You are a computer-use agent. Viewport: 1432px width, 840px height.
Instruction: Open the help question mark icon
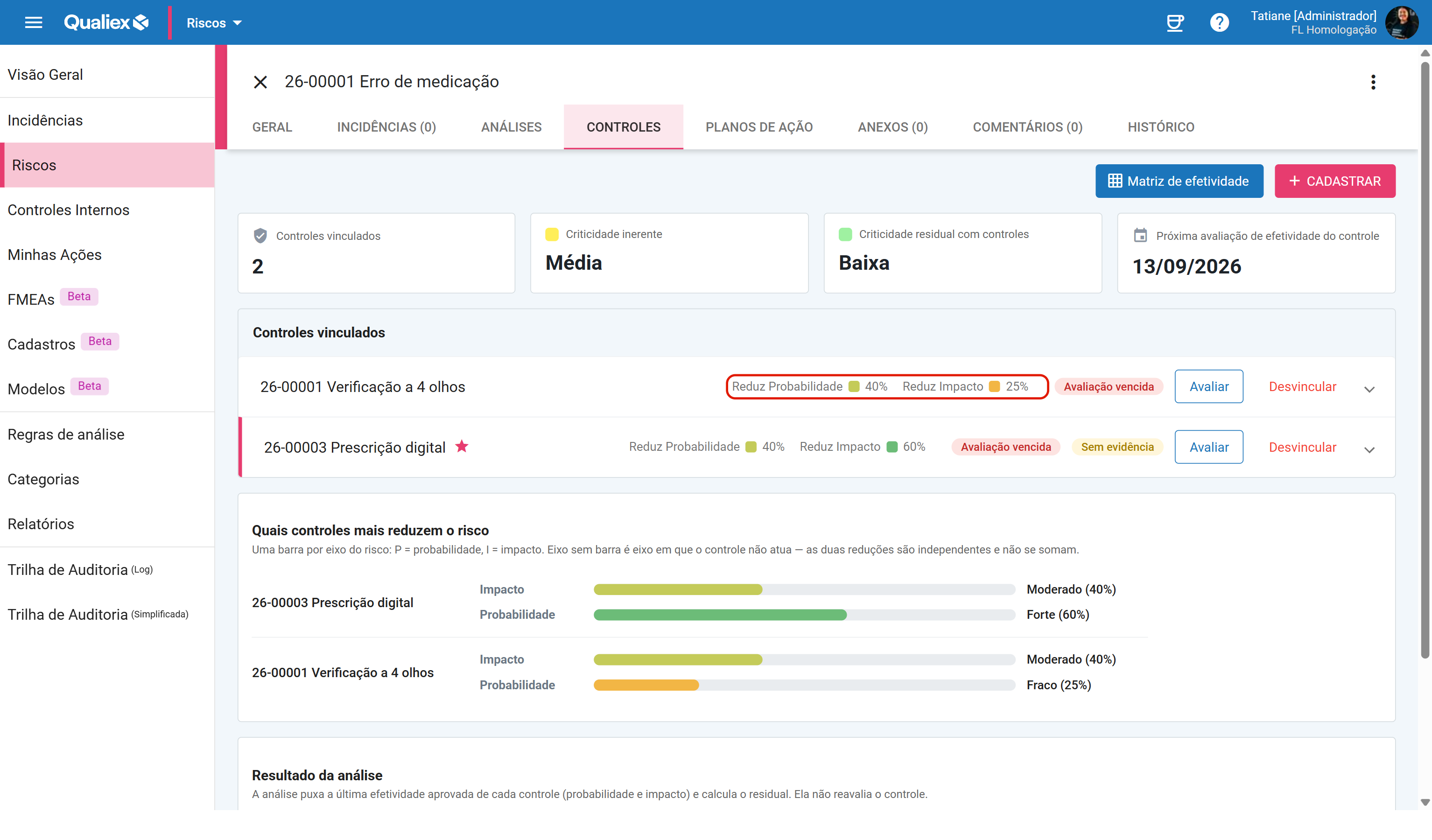point(1219,23)
